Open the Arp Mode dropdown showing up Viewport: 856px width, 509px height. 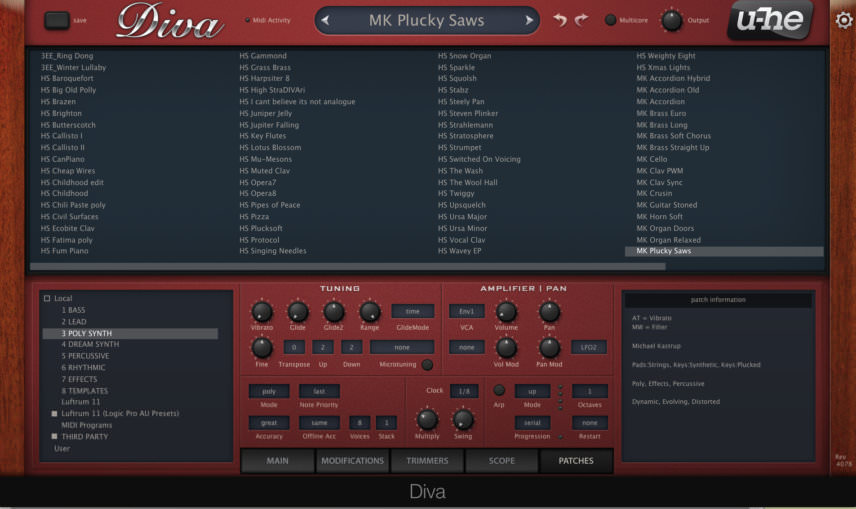coord(532,391)
